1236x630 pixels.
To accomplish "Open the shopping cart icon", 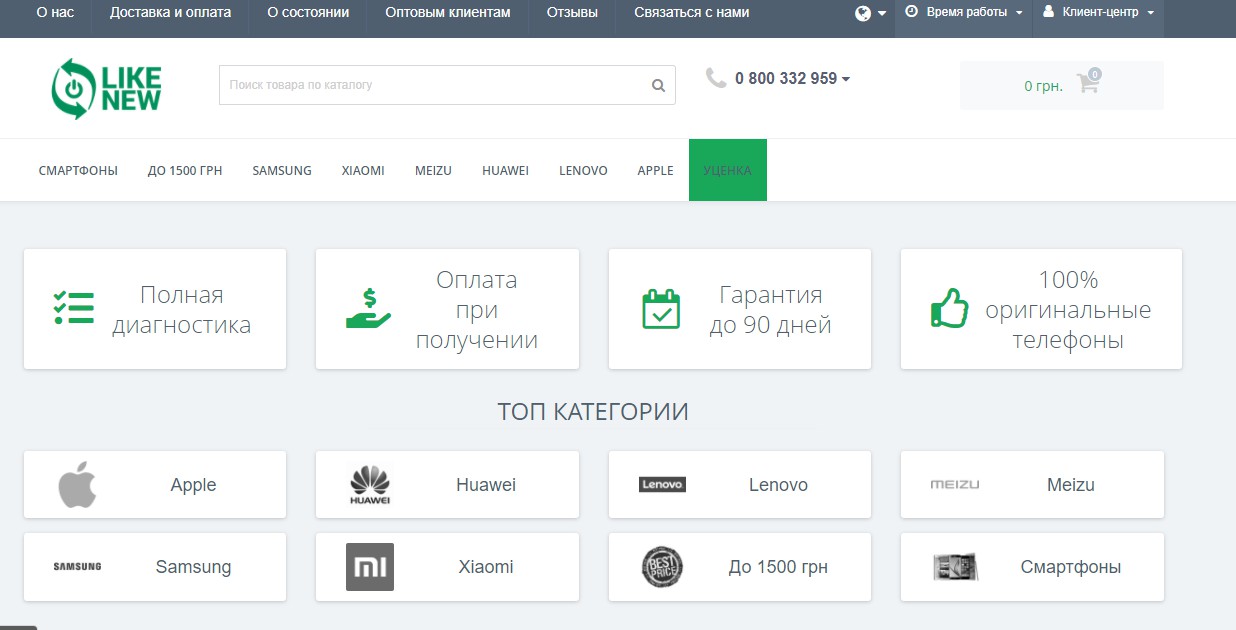I will [x=1087, y=85].
